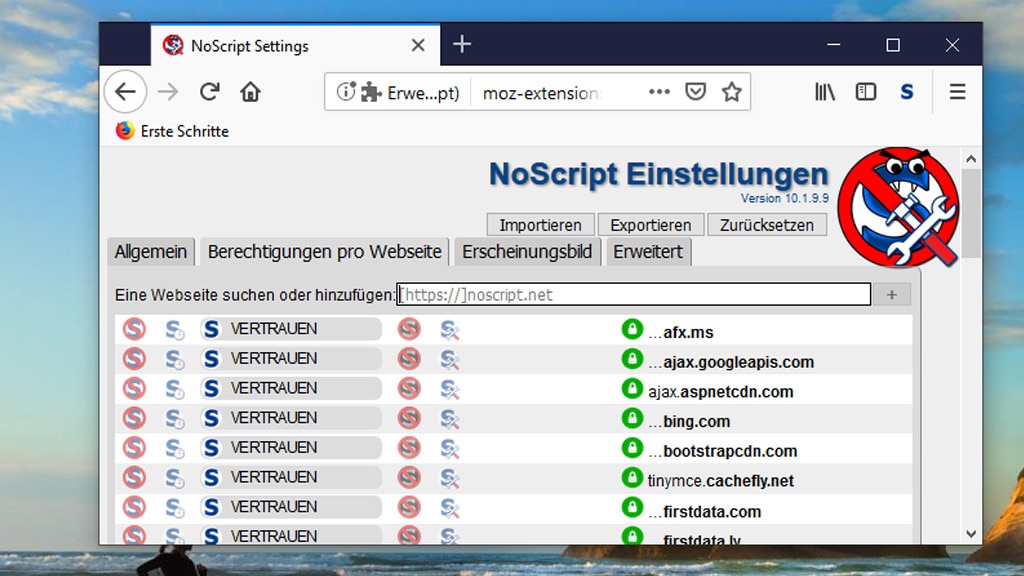Open the NoScript S toolbar icon
Screen dimensions: 1024x576
tap(906, 92)
